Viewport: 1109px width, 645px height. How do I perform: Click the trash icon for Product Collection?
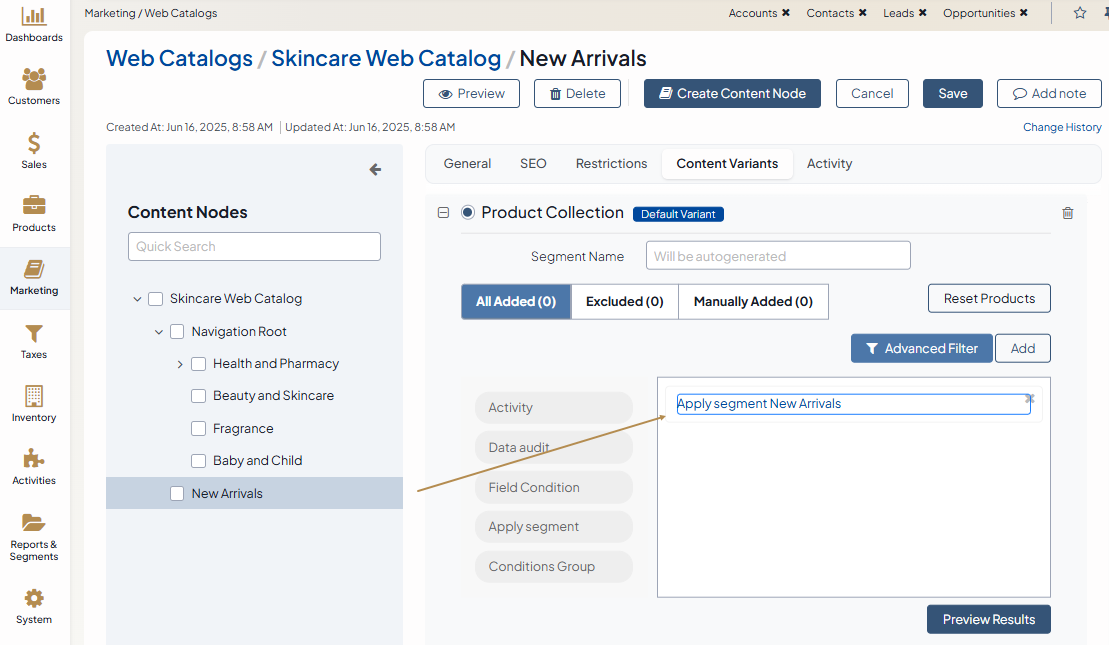(x=1068, y=213)
